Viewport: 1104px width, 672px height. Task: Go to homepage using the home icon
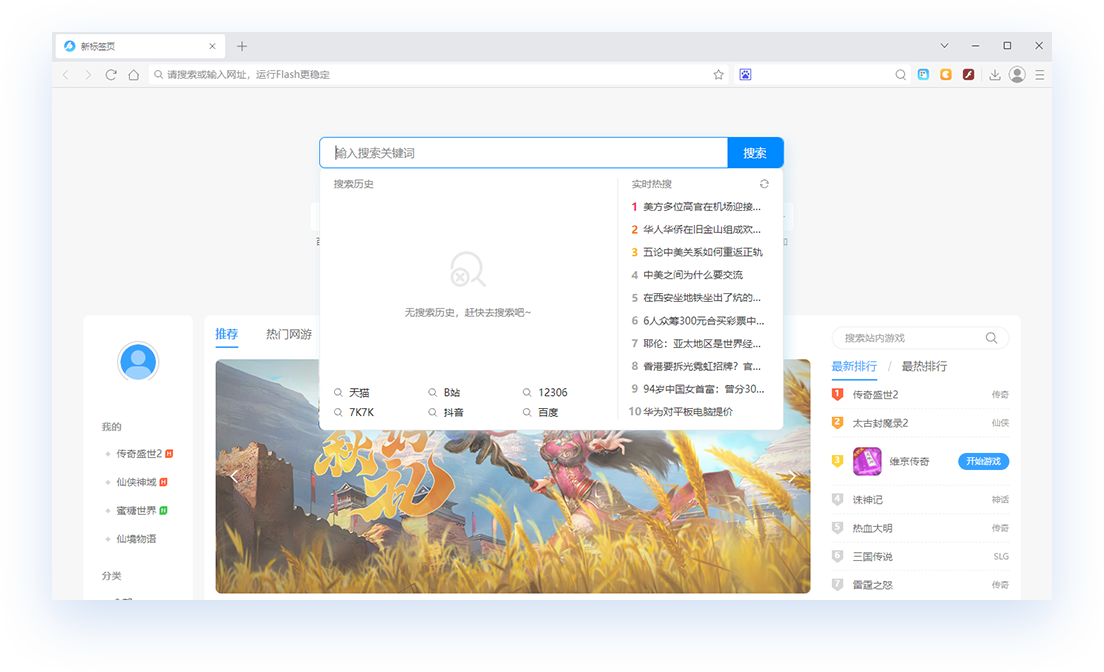click(x=134, y=73)
